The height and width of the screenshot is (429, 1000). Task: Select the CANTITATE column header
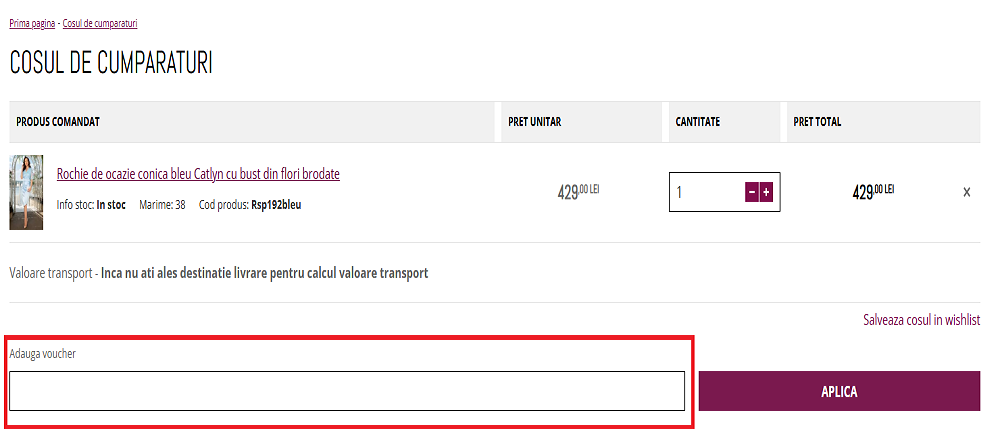click(698, 122)
